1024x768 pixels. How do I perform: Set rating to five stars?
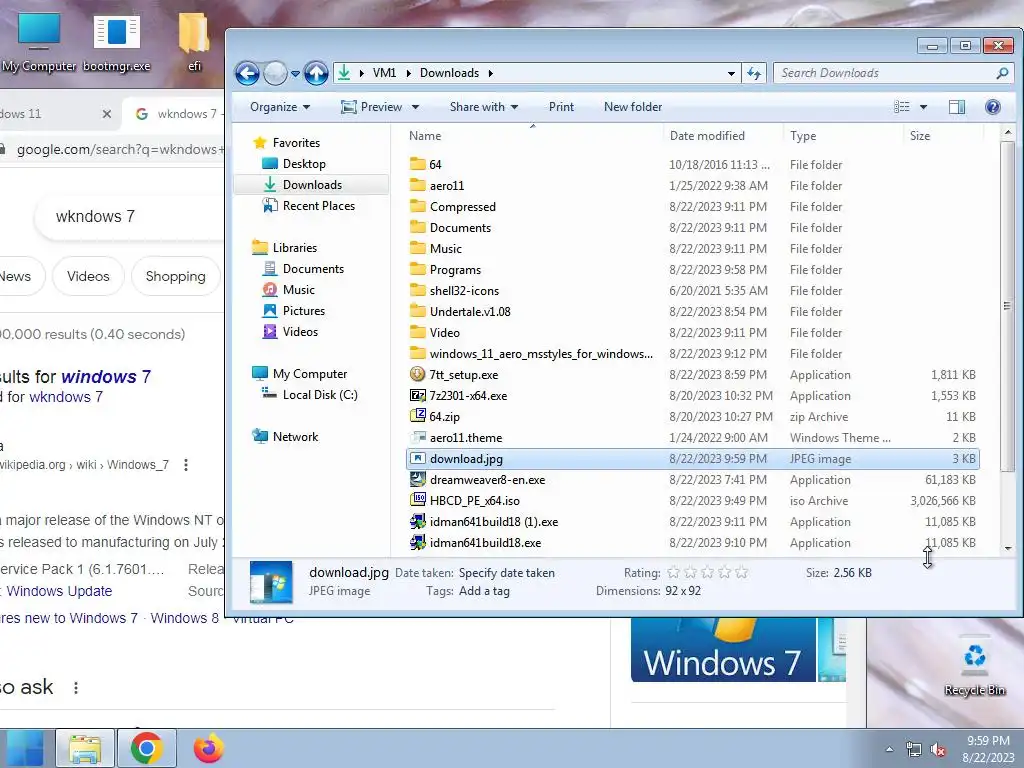[x=741, y=573]
